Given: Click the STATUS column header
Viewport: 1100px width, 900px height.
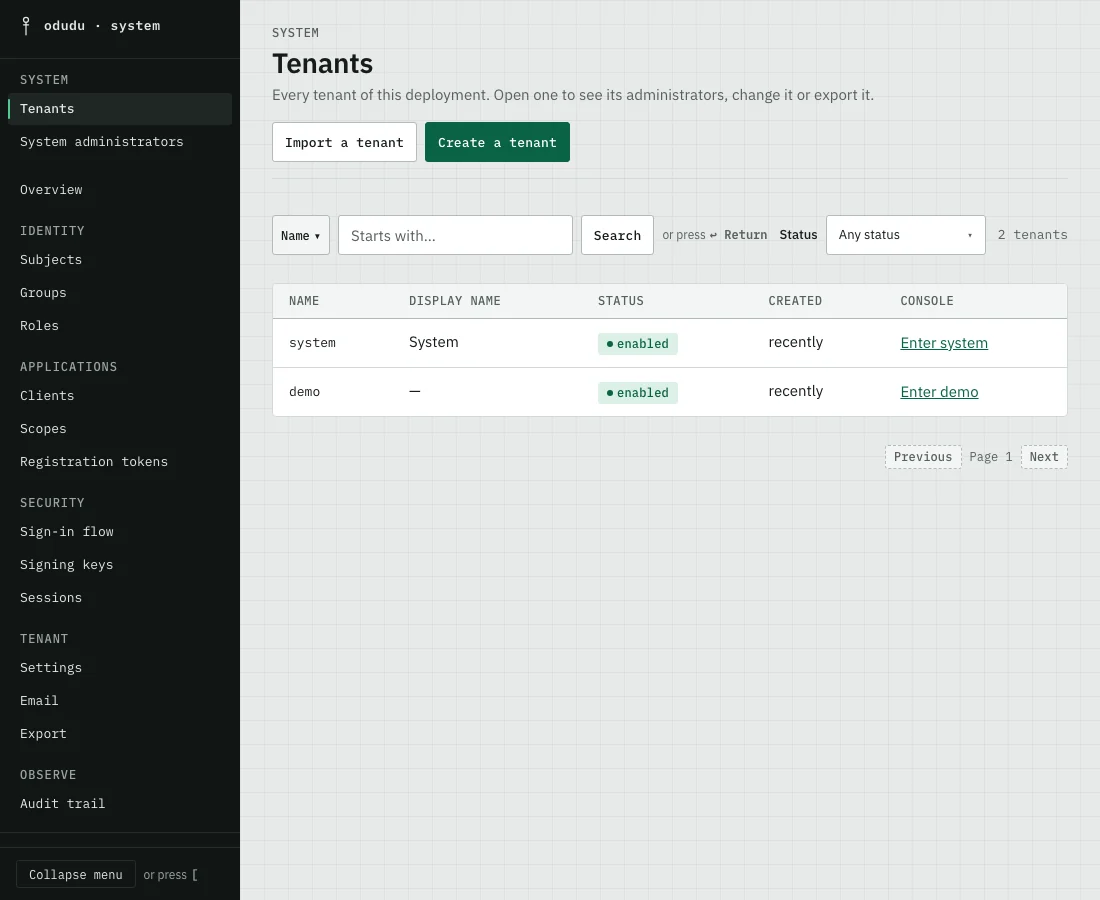Looking at the screenshot, I should [621, 301].
